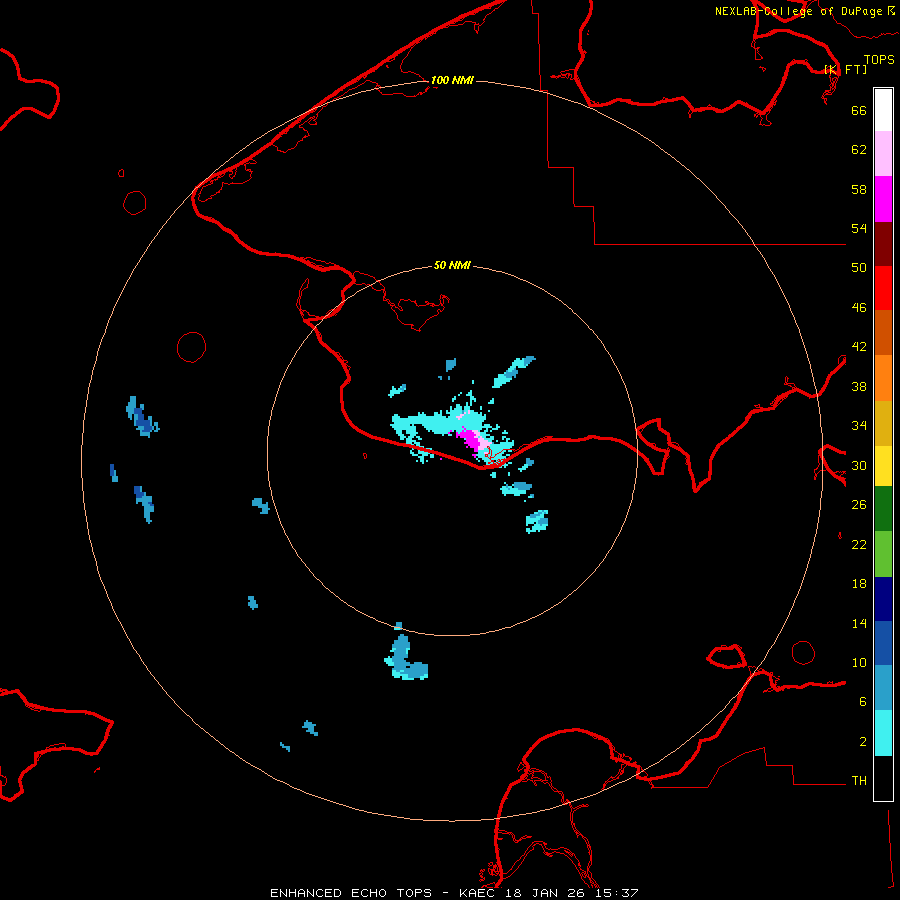Choose the bright orange legend swatch
This screenshot has width=900, height=900.
point(883,378)
